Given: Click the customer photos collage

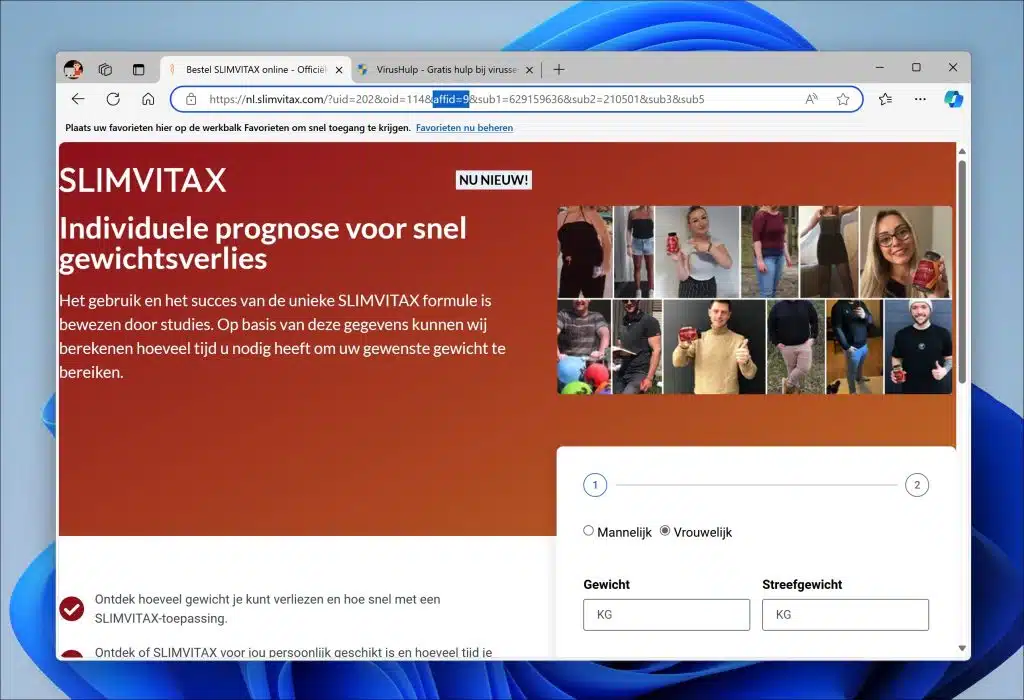Looking at the screenshot, I should (x=754, y=300).
